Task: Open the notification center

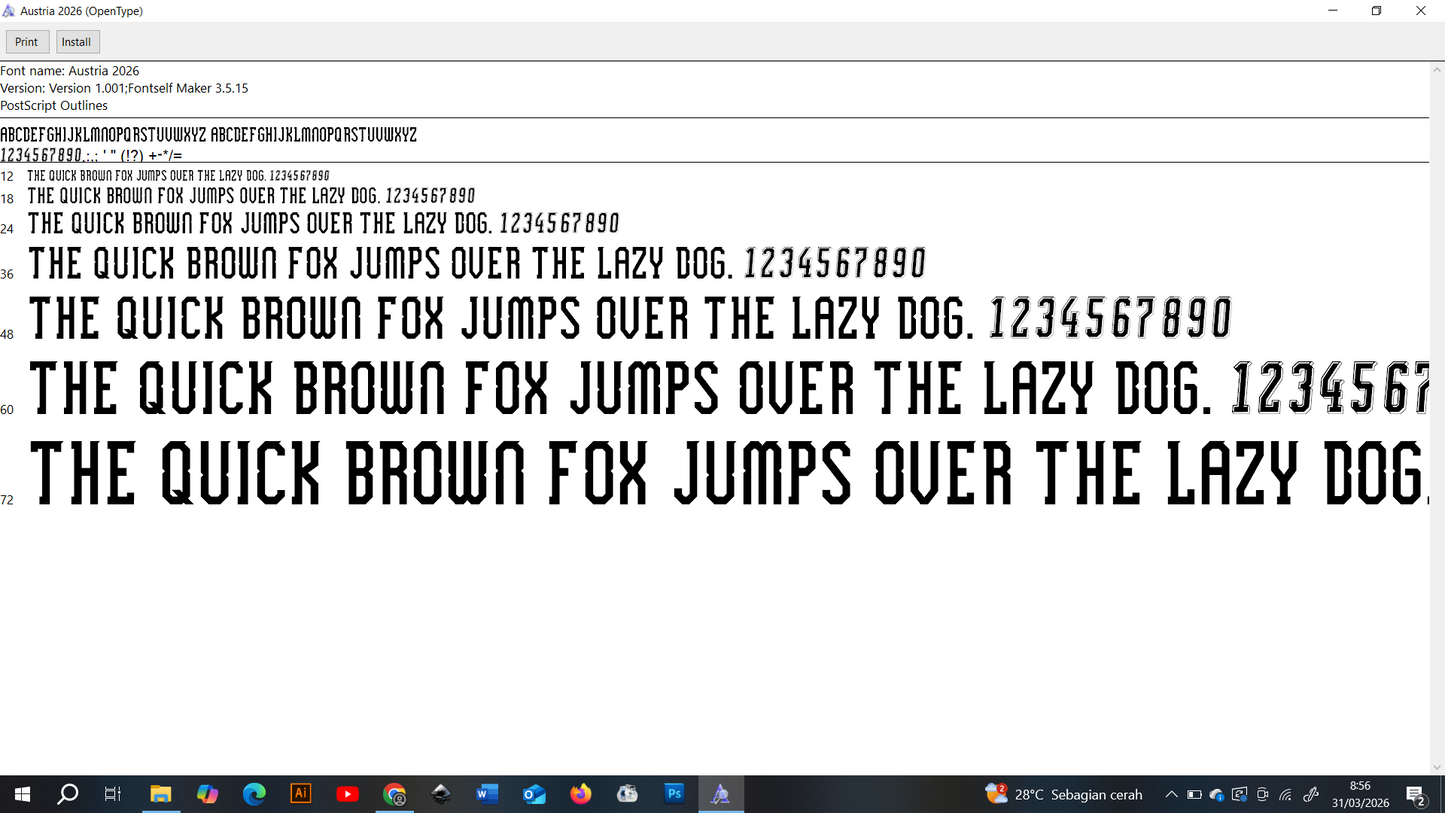Action: click(1416, 795)
